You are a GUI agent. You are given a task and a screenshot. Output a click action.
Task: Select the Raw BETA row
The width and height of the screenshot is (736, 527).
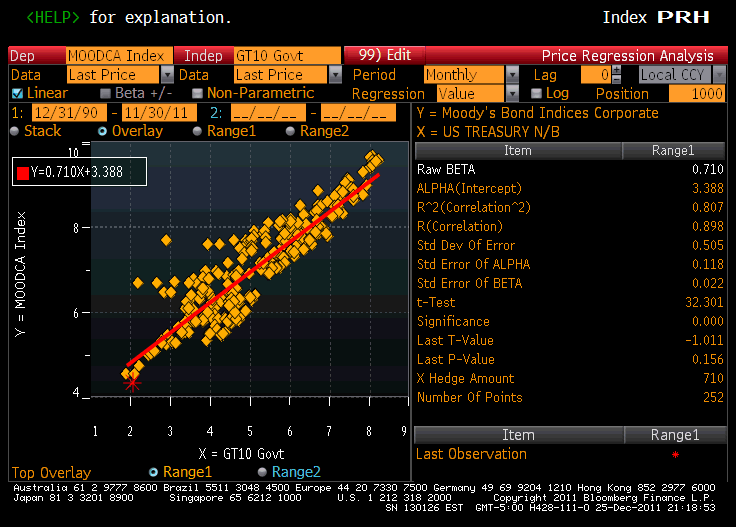pos(570,169)
